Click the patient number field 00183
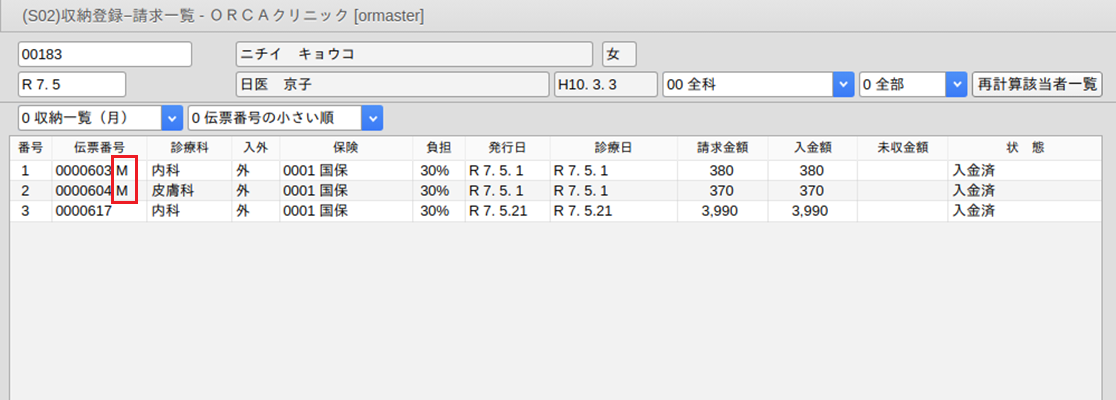Screen dimensions: 1116x400 [x=104, y=54]
